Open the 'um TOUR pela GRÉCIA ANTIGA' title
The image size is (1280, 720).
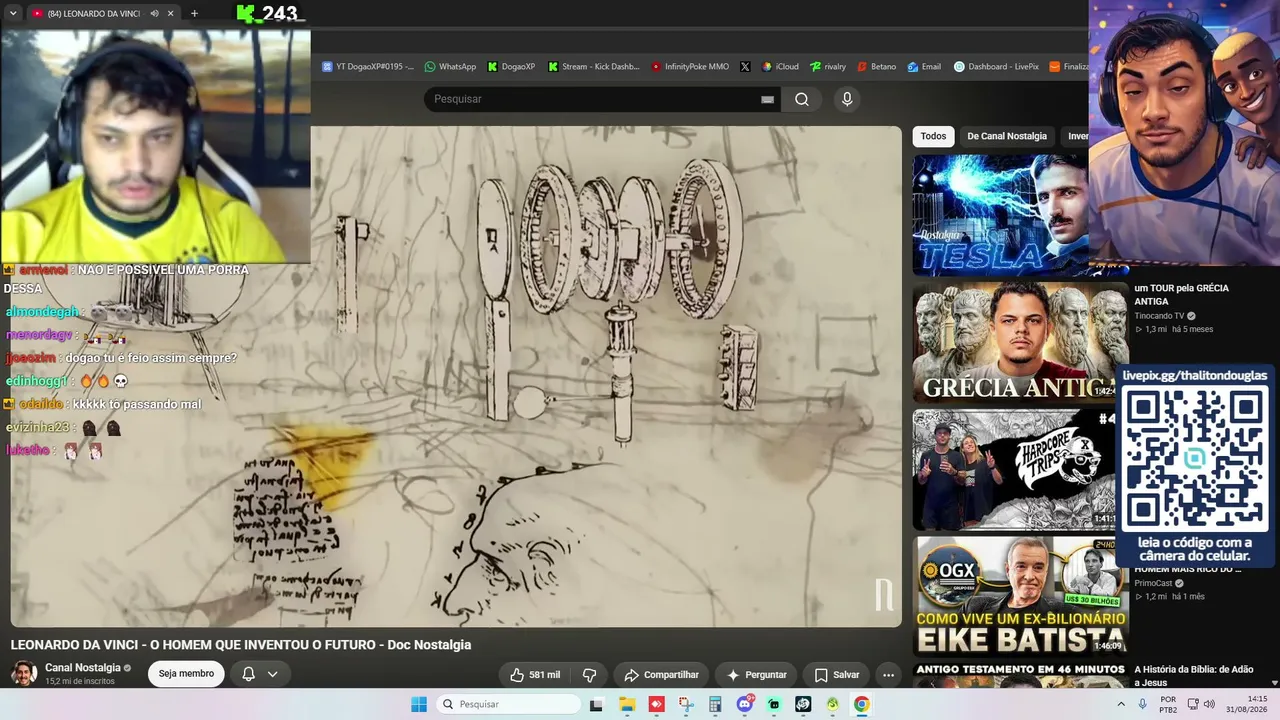1181,294
